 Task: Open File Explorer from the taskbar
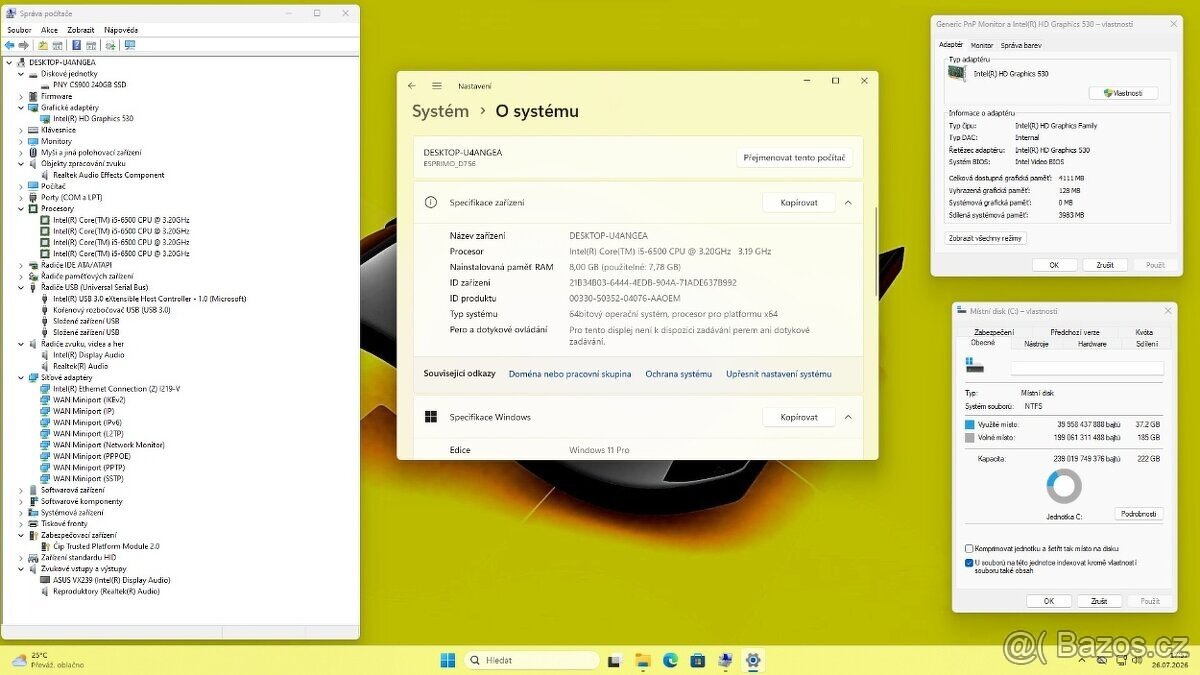click(x=643, y=660)
